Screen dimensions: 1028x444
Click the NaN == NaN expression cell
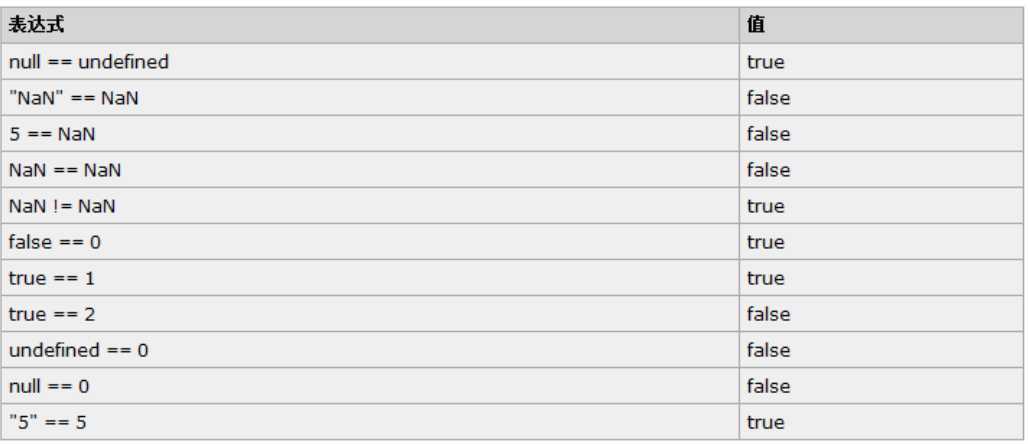coord(370,170)
